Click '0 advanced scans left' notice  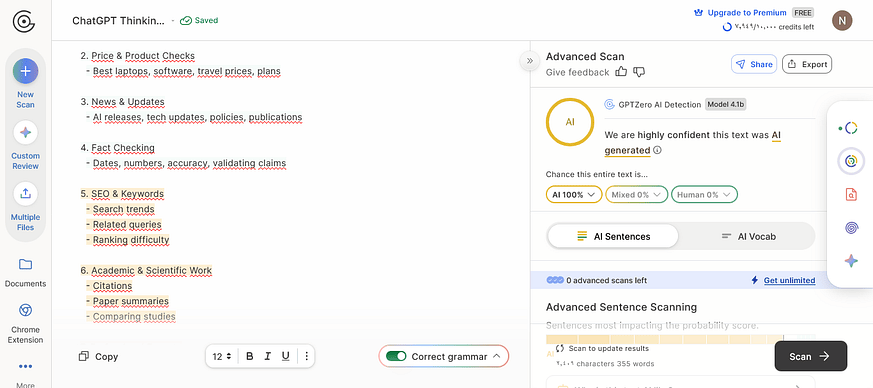[x=606, y=281]
